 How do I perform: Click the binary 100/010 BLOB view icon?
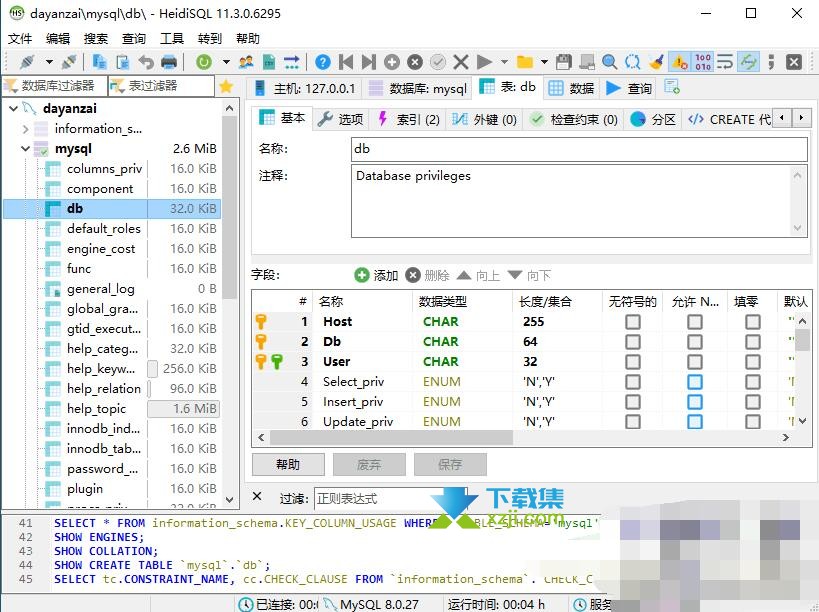[x=703, y=62]
